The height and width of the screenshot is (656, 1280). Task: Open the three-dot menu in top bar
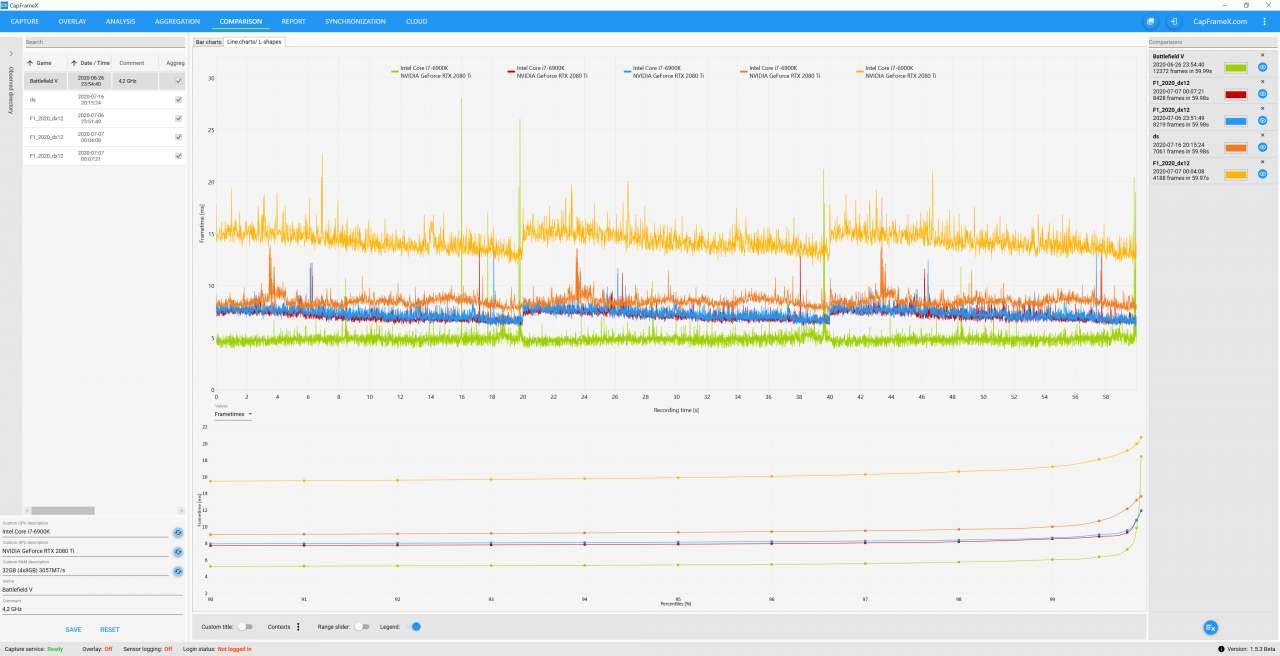(x=1264, y=21)
